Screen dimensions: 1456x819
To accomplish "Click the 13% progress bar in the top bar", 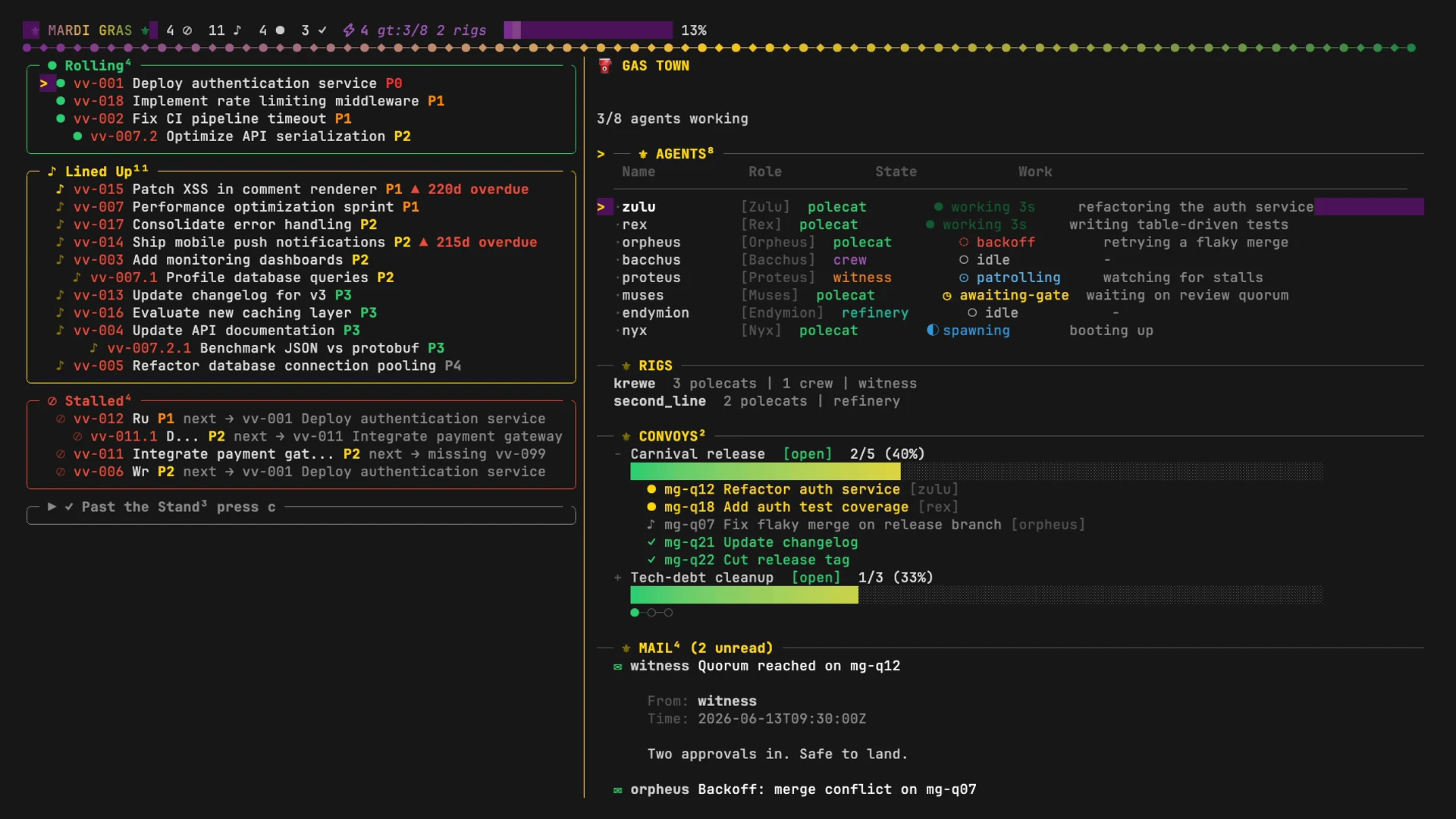I will click(588, 30).
